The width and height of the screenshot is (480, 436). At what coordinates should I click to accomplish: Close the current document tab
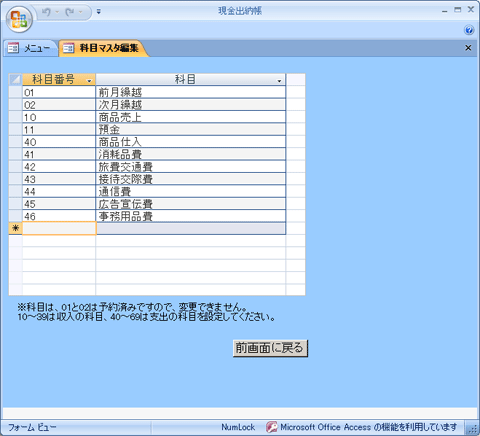pos(468,48)
